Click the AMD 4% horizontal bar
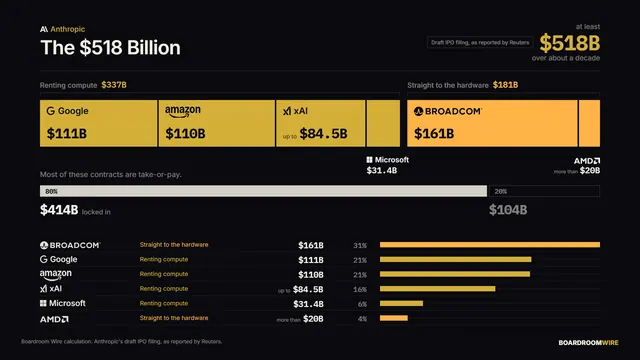640x360 pixels. coord(394,318)
